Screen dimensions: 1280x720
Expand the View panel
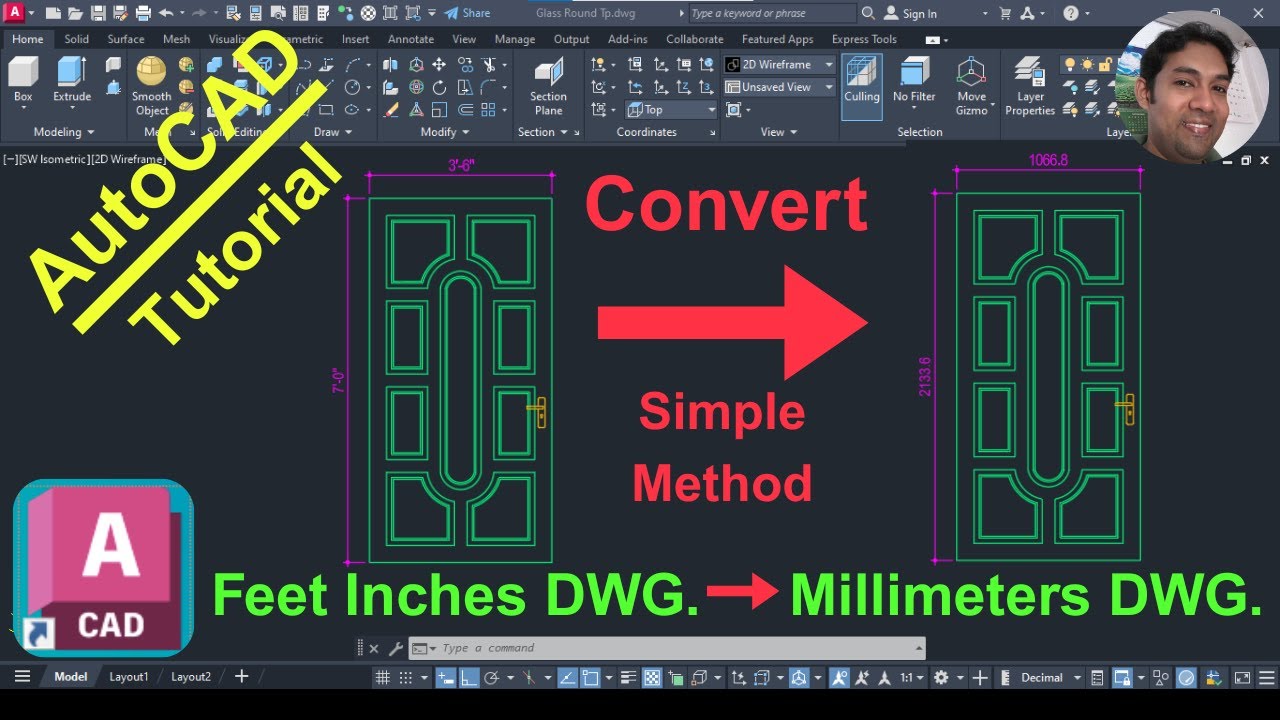778,132
